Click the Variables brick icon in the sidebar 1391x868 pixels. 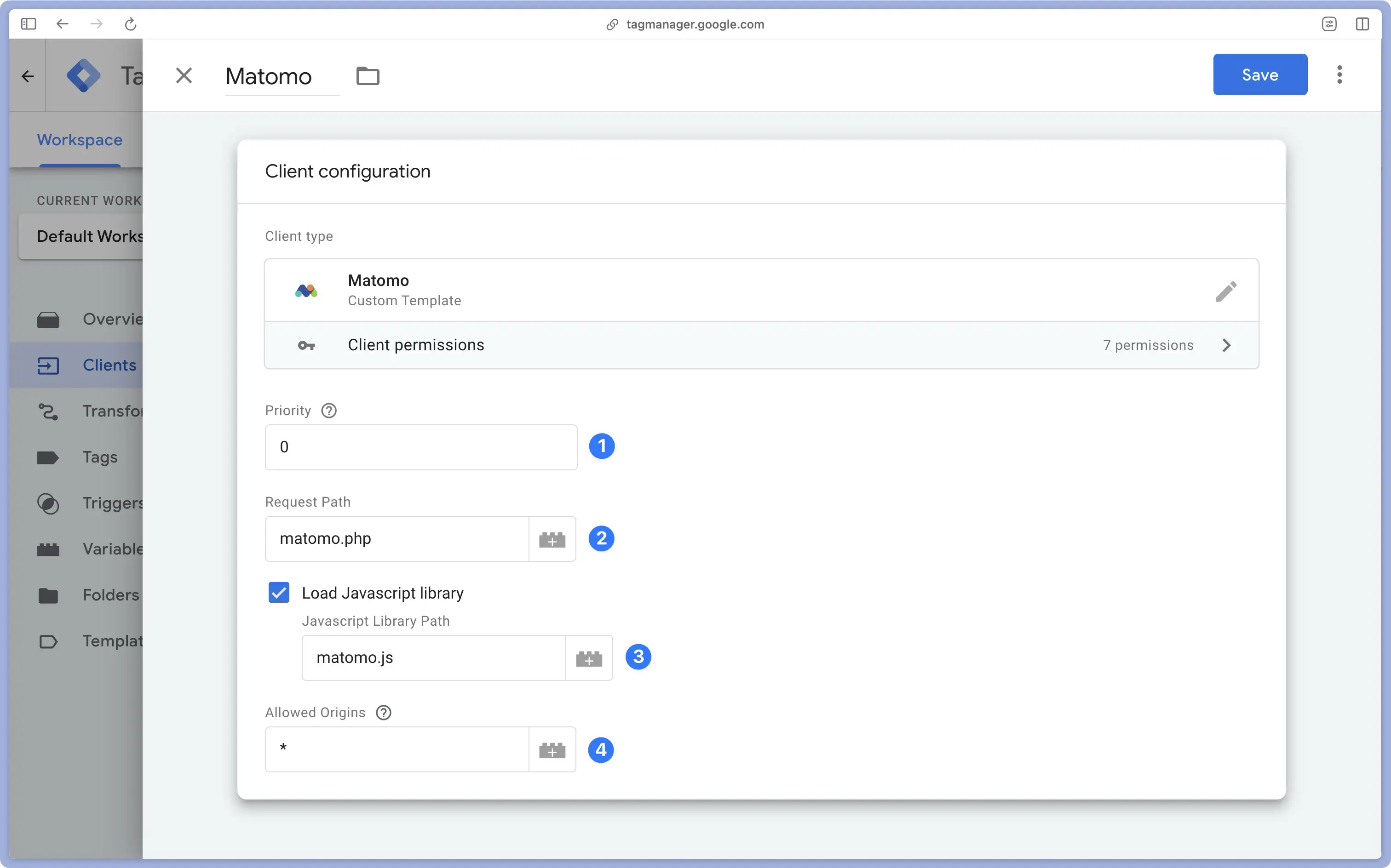pos(48,549)
